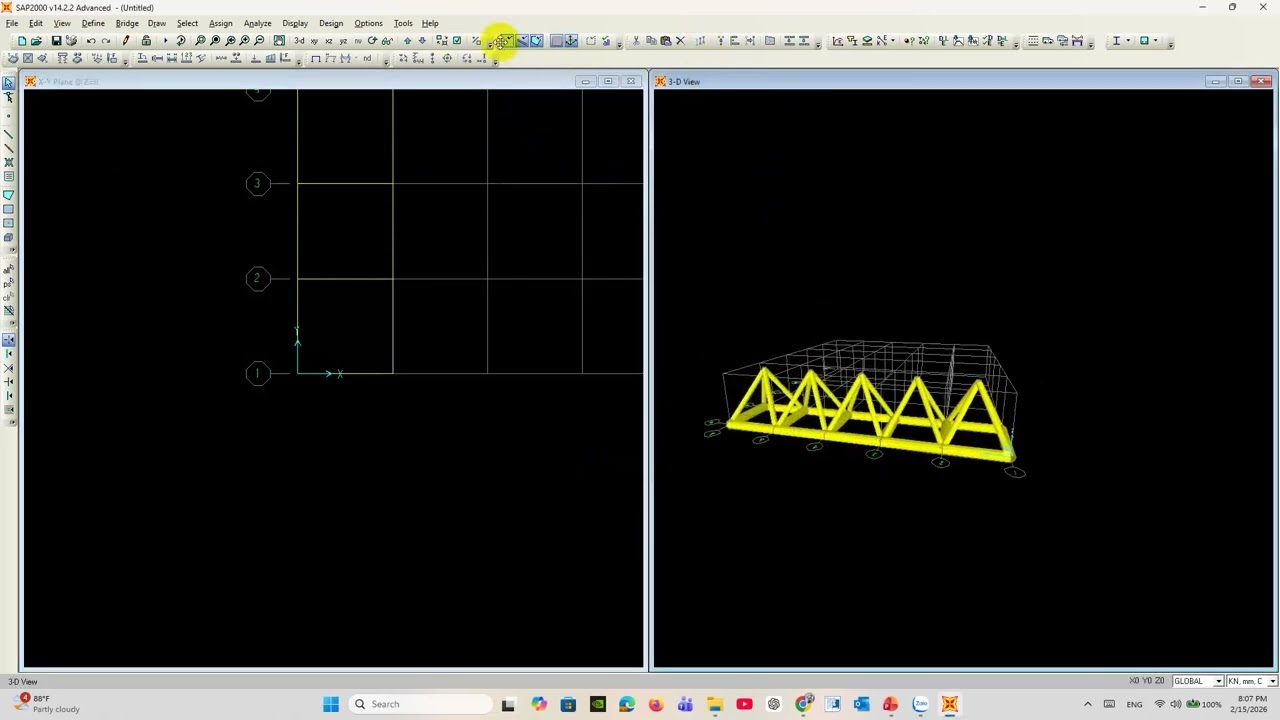Open the Tools menu
The height and width of the screenshot is (720, 1280).
[403, 23]
